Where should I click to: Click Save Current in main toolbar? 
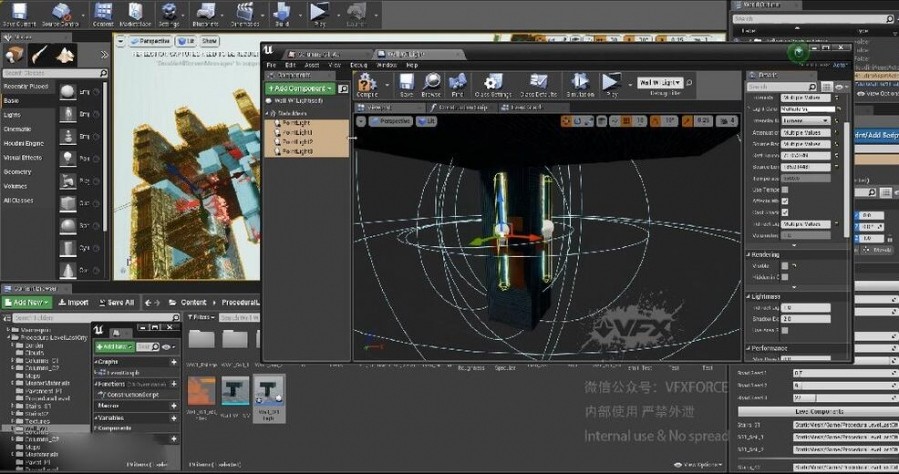point(19,14)
